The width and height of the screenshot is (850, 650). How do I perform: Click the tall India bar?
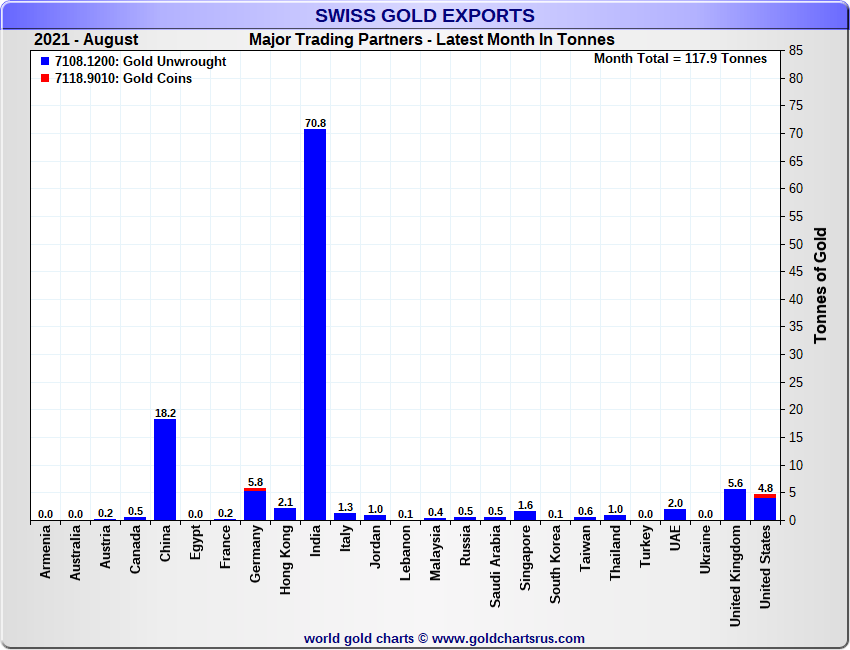point(315,325)
